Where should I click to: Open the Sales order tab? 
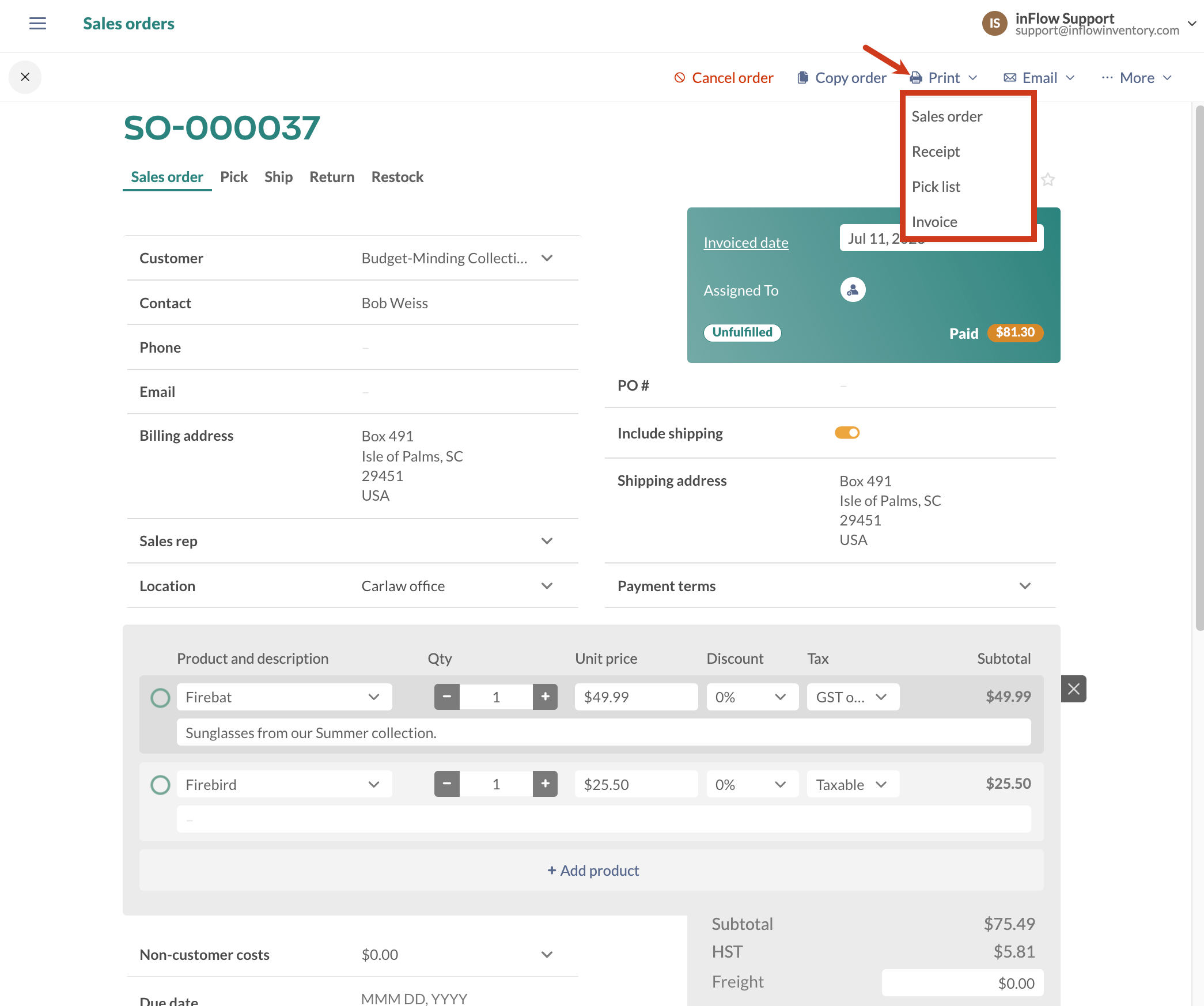167,177
